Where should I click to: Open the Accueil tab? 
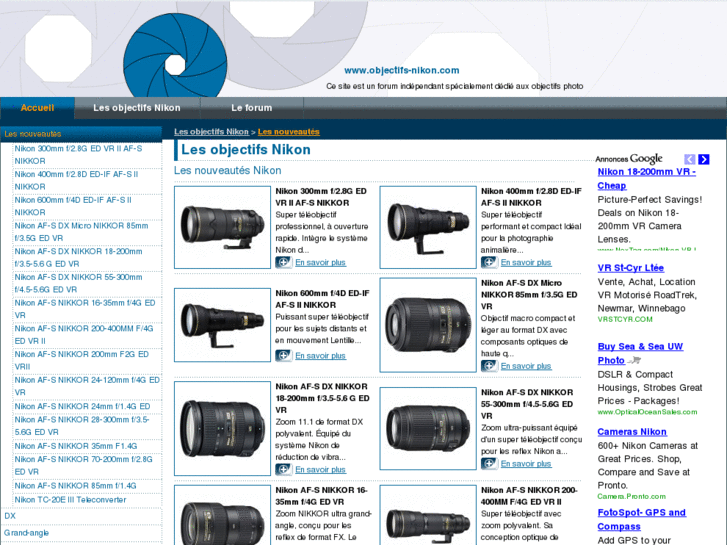(x=37, y=108)
